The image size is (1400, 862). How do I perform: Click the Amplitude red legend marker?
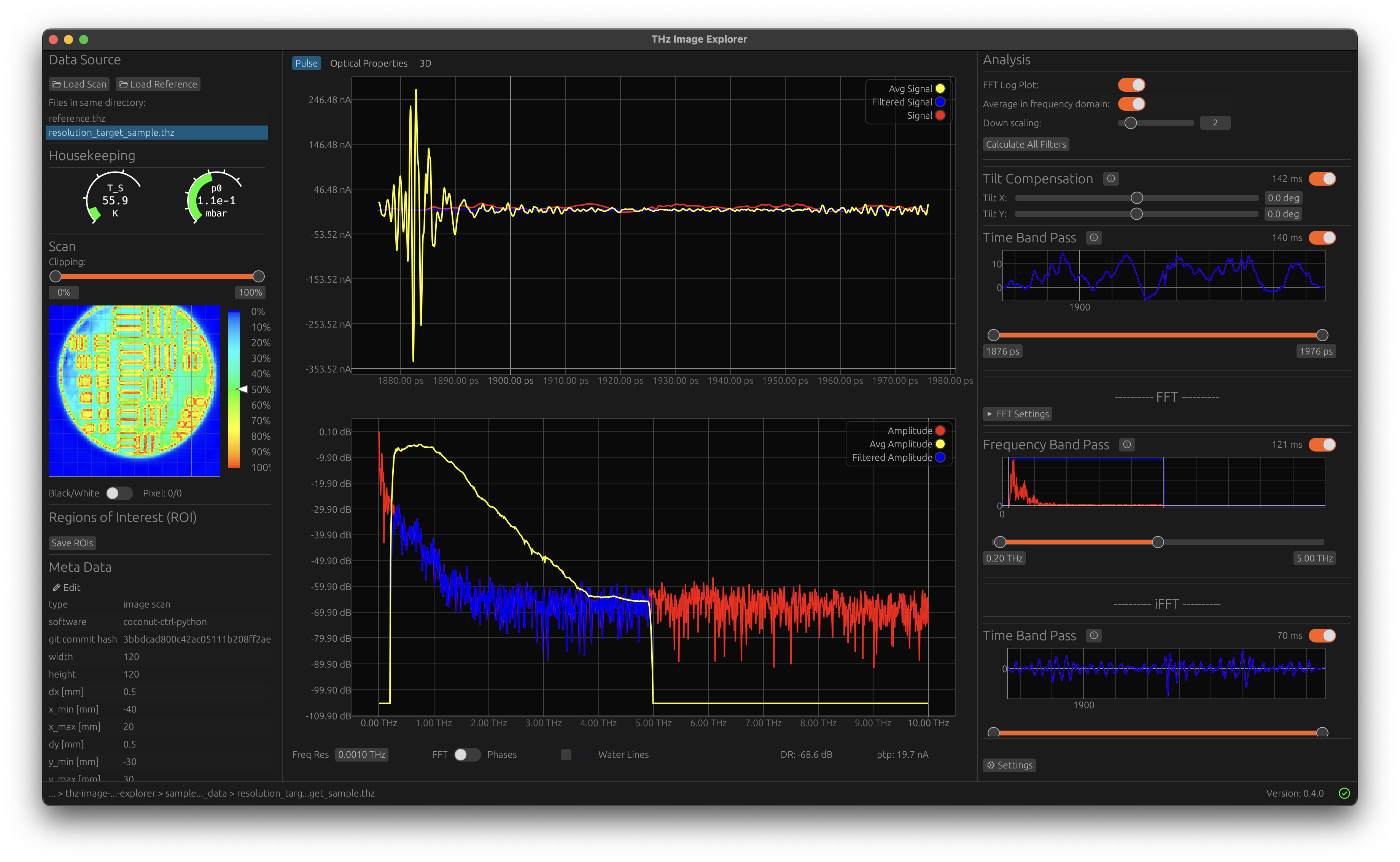coord(940,431)
